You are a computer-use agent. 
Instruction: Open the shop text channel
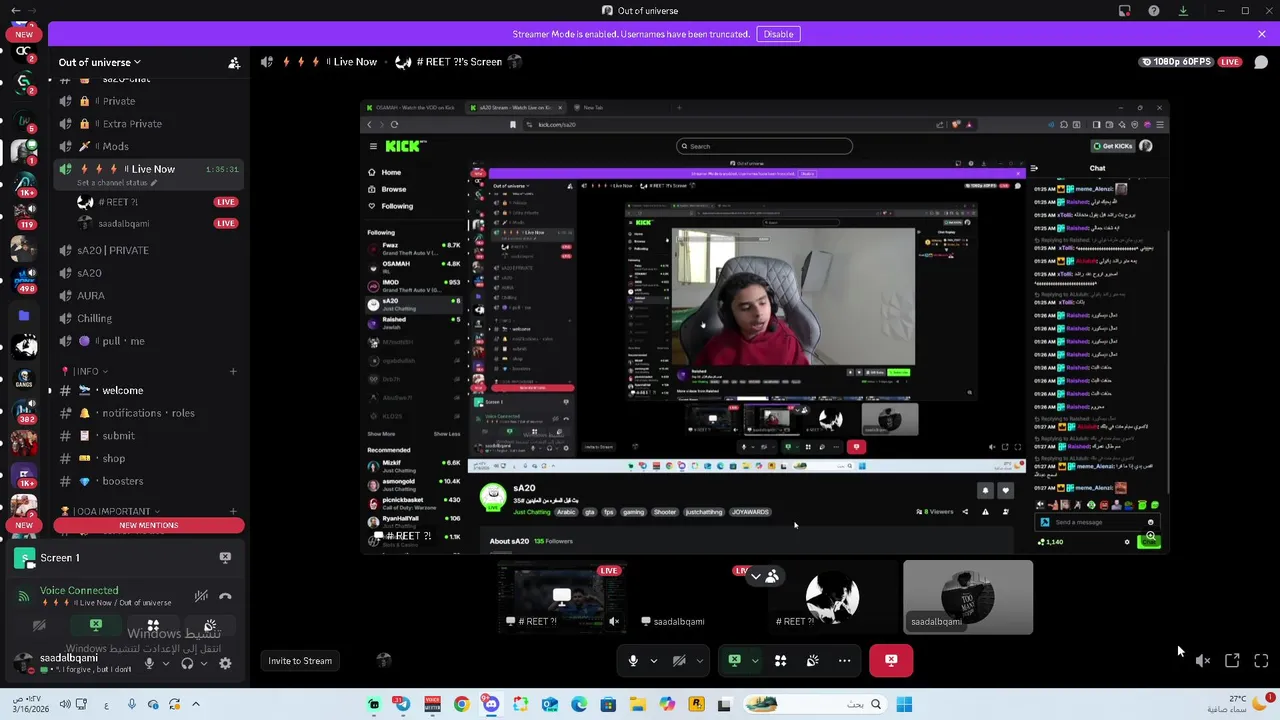150,459
